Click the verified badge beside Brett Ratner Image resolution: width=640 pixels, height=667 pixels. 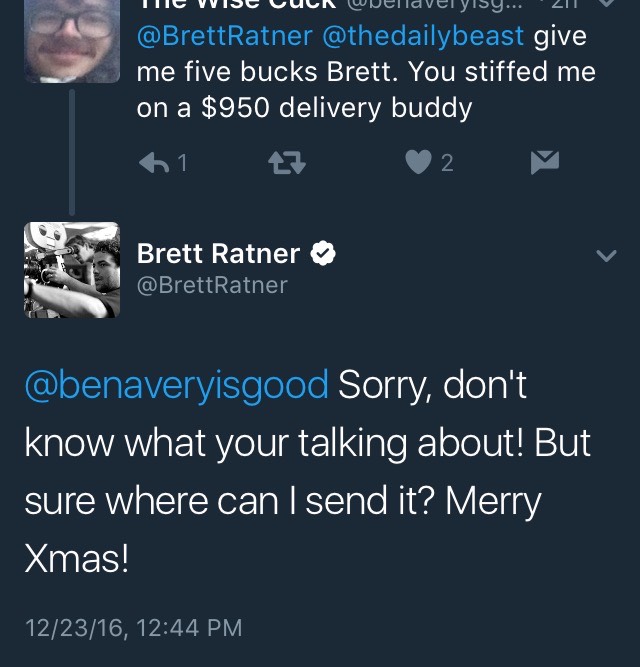[x=323, y=254]
